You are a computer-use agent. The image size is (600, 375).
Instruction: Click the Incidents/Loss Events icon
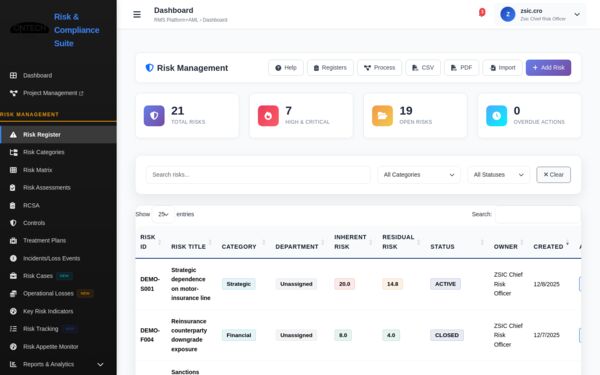click(13, 258)
